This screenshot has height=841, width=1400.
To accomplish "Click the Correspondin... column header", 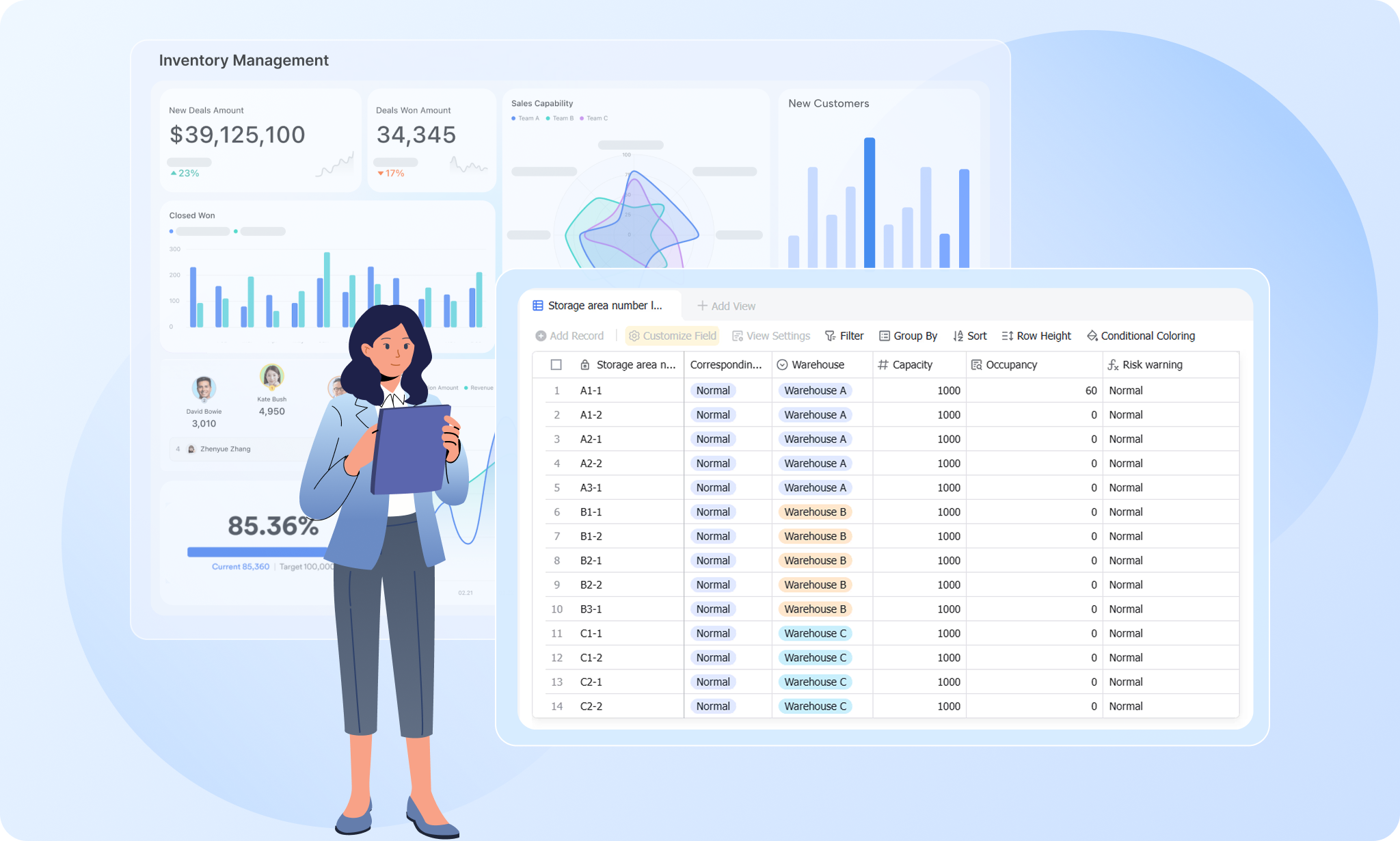I will [728, 365].
